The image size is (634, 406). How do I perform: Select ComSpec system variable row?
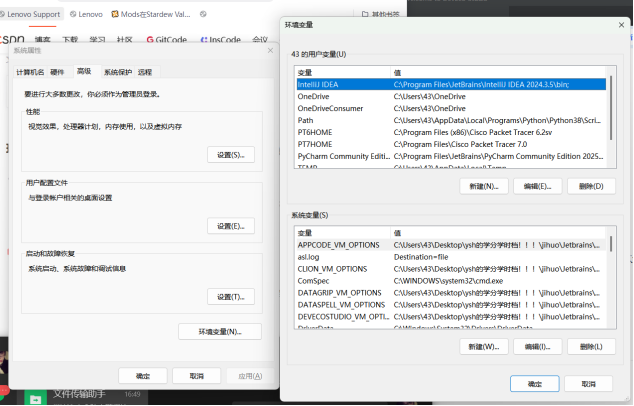point(451,281)
